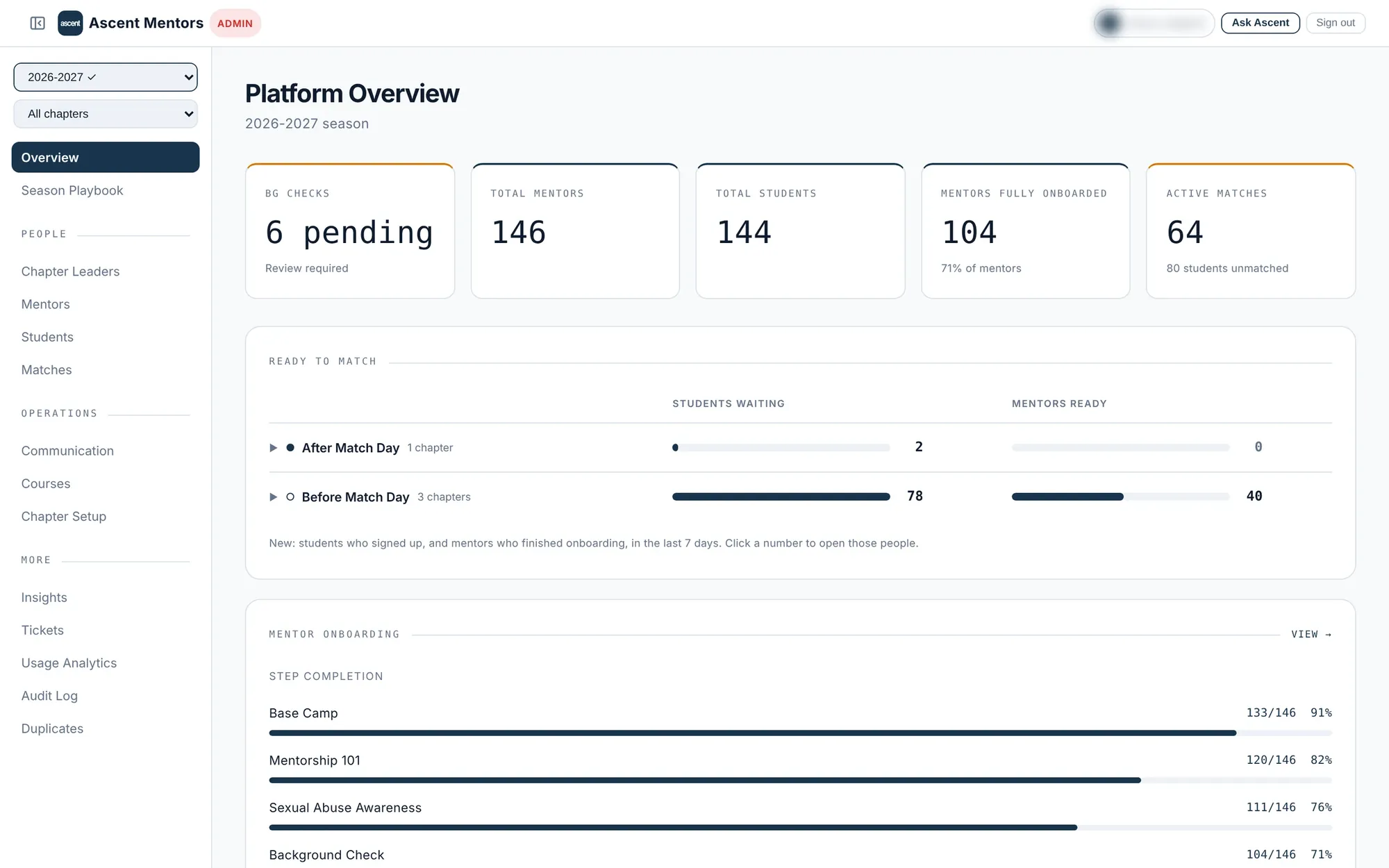The image size is (1389, 868).
Task: Open the BG Checks pending card
Action: tap(350, 231)
